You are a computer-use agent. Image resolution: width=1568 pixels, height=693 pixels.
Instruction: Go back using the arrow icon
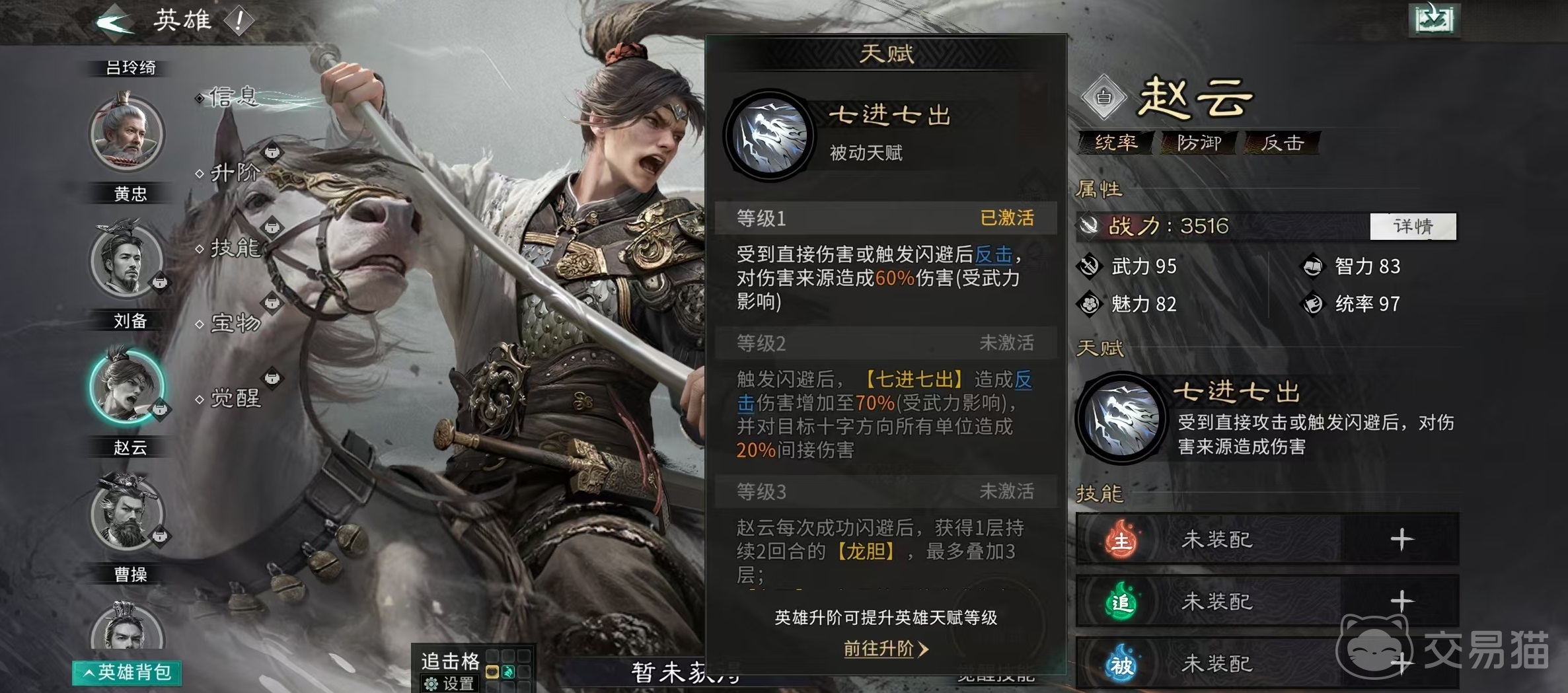(115, 22)
